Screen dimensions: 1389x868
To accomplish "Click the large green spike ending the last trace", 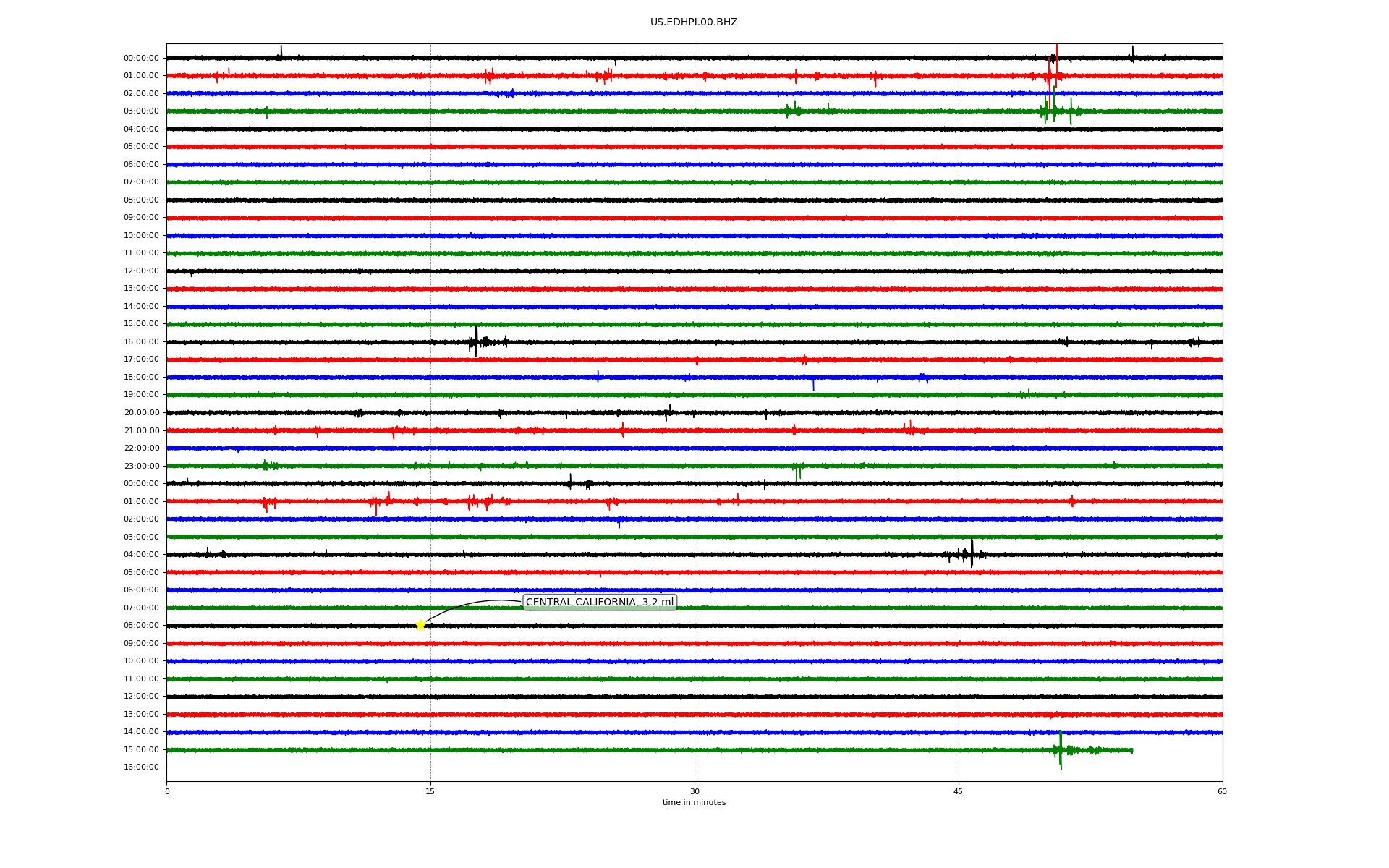I will tap(1061, 750).
